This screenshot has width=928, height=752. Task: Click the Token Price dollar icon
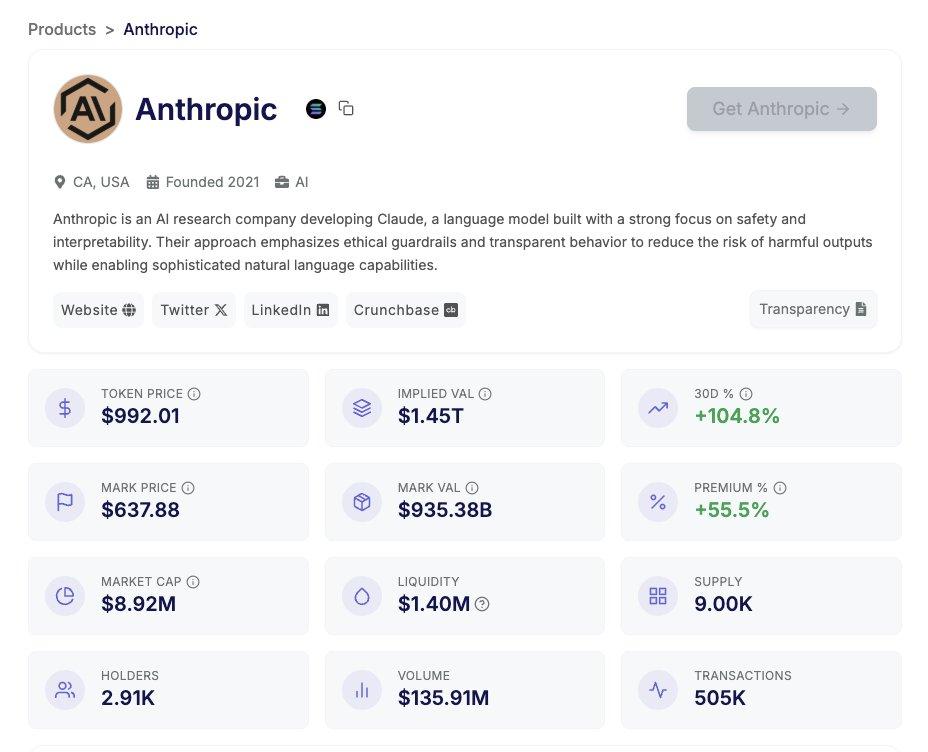click(x=65, y=408)
